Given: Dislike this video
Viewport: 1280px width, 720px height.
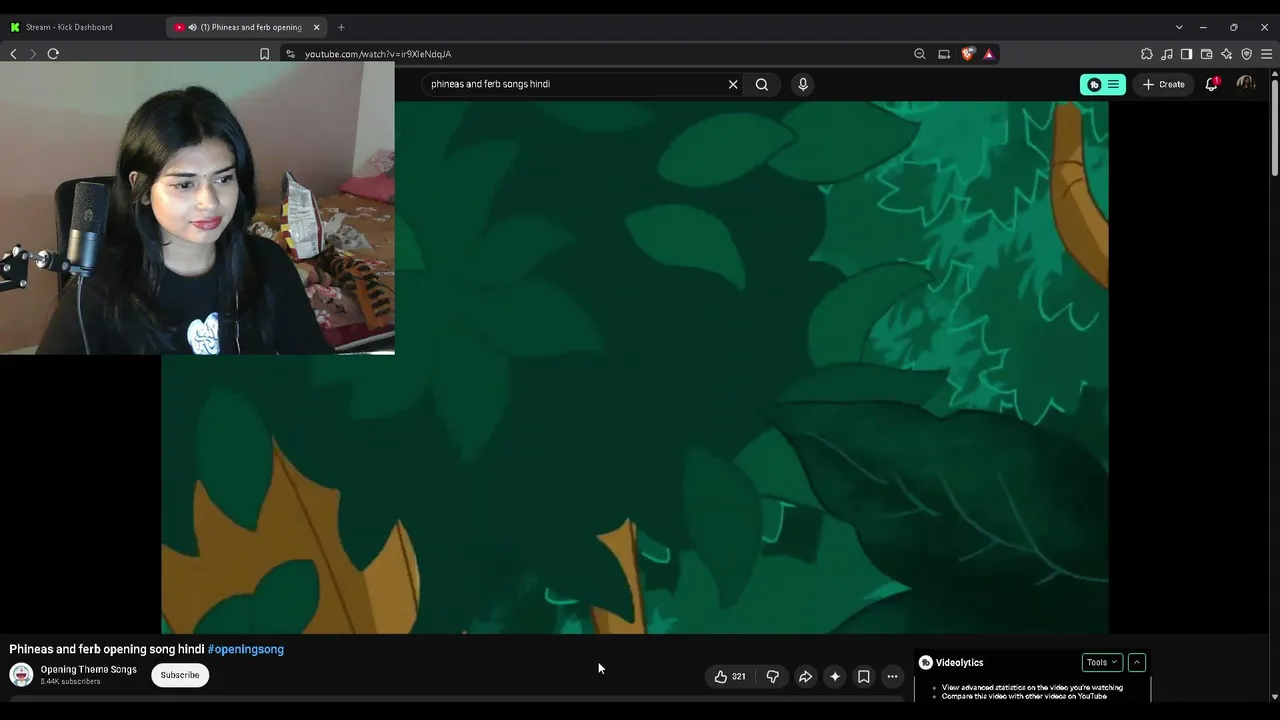Looking at the screenshot, I should click(x=773, y=677).
